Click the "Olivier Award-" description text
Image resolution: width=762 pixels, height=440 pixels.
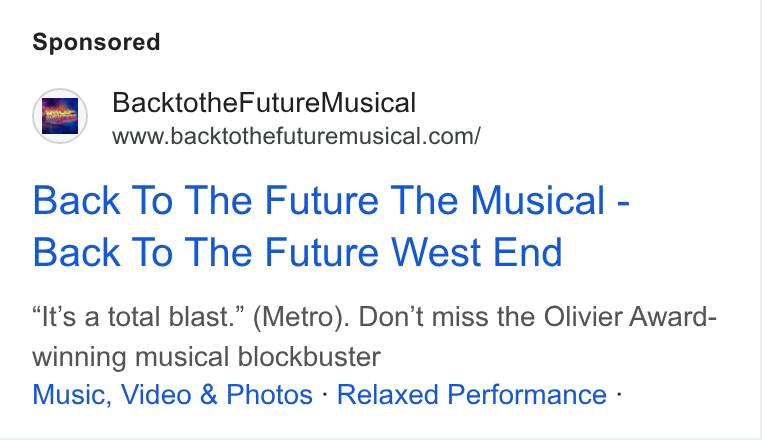click(x=630, y=317)
